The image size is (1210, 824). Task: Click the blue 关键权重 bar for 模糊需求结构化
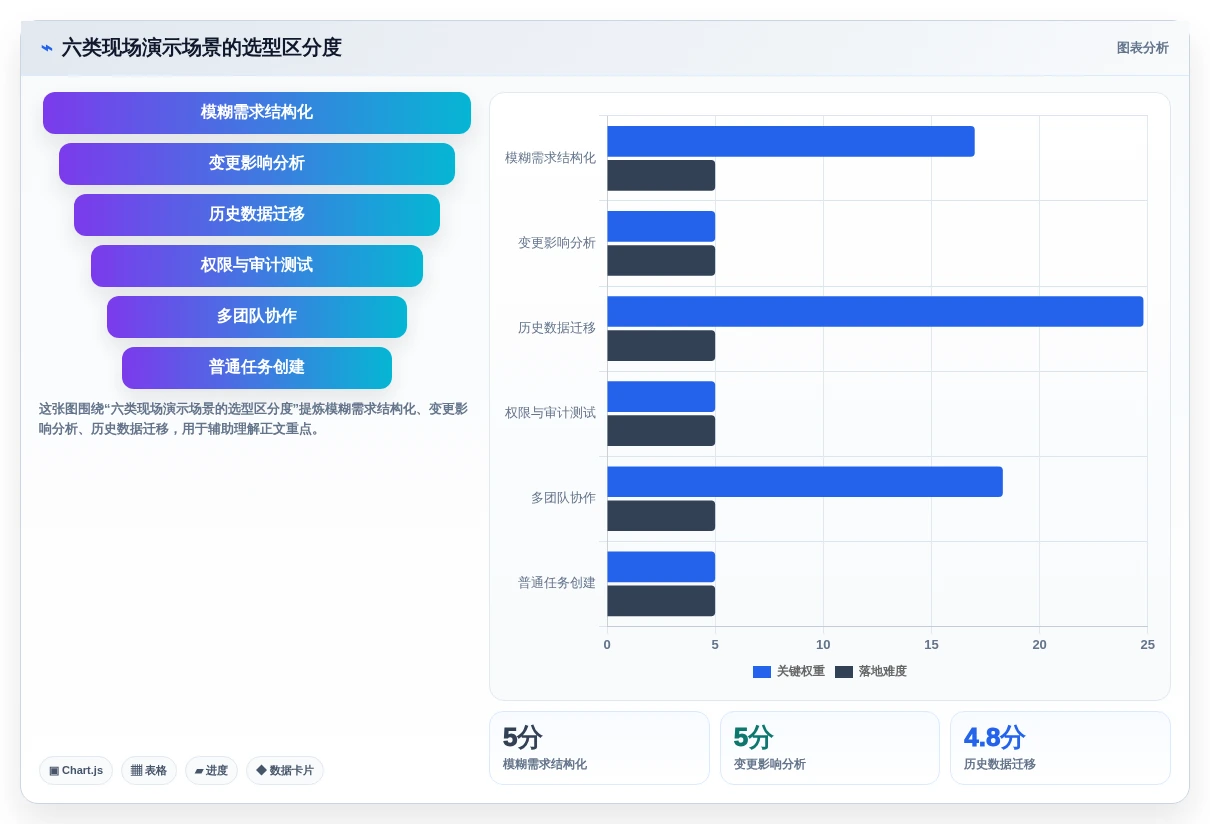pos(791,141)
